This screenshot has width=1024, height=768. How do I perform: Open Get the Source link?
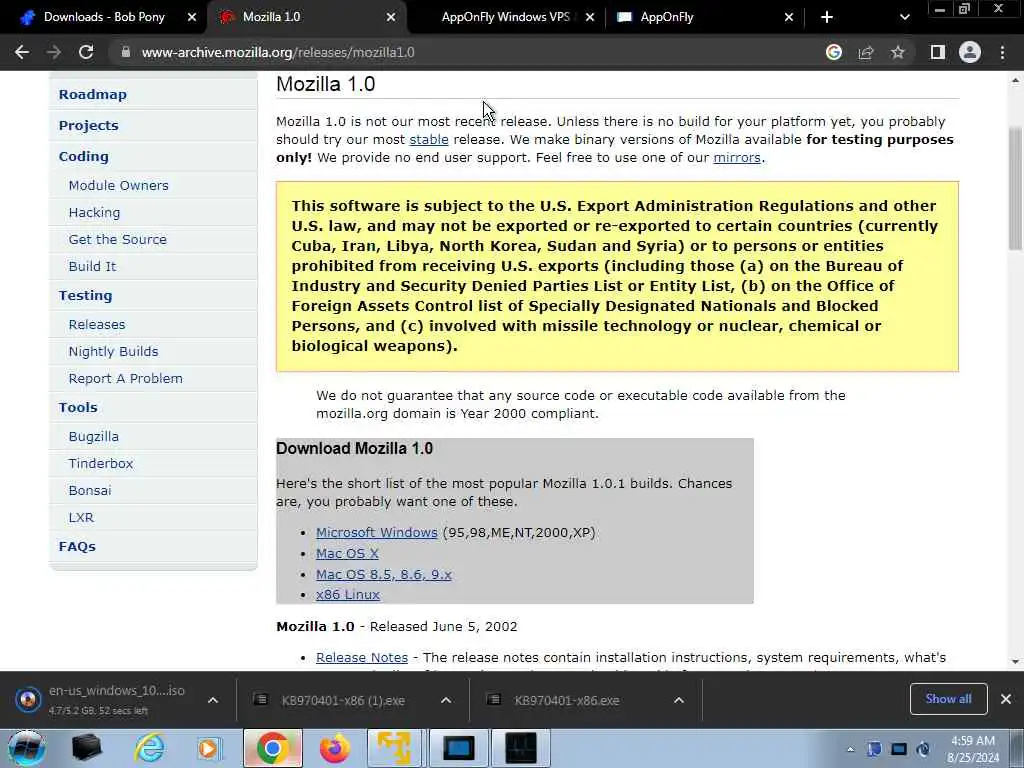click(118, 239)
